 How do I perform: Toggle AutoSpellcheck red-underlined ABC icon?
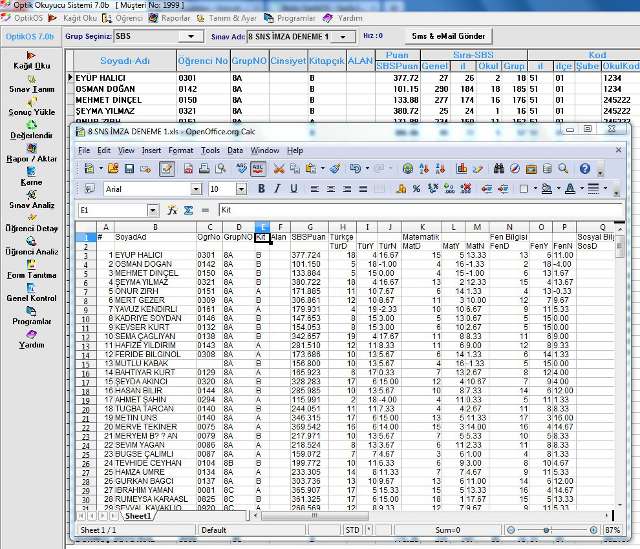point(259,169)
